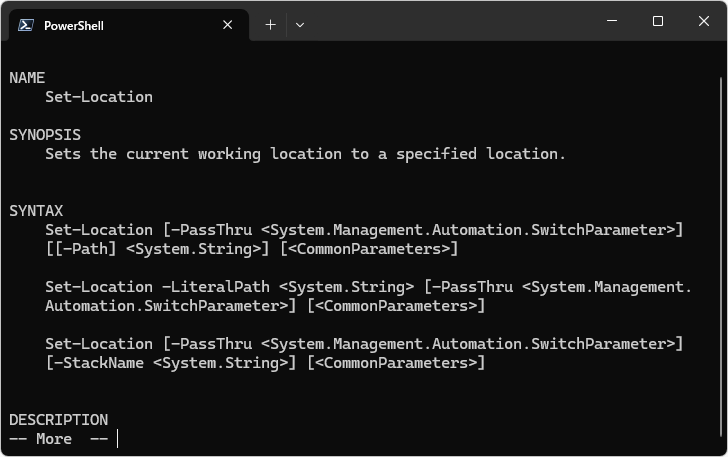
Task: Click the [[-Path] parameter text
Action: tap(82, 249)
